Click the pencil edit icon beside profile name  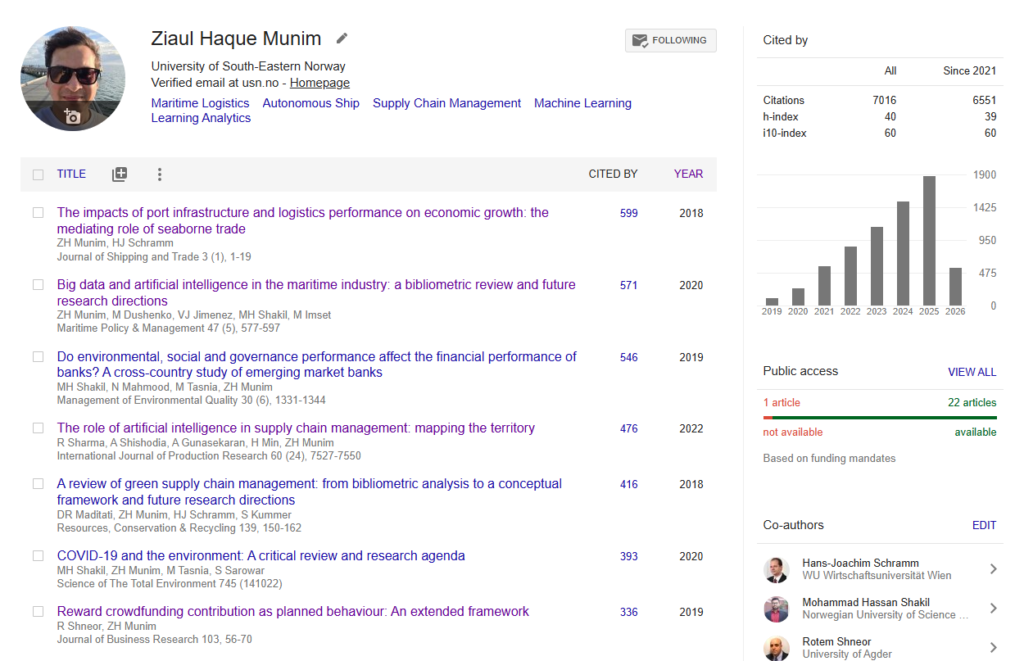(342, 39)
